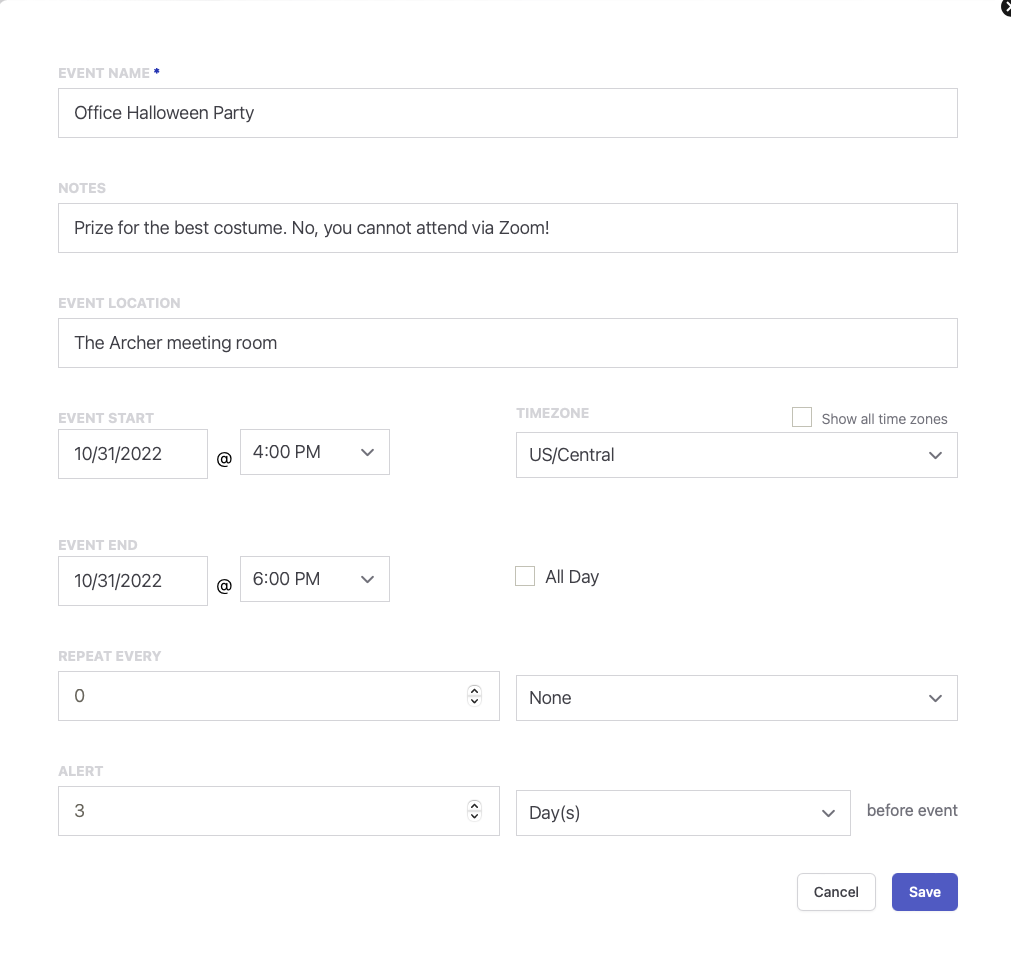Click the Event Location field
This screenshot has width=1011, height=962.
click(507, 343)
